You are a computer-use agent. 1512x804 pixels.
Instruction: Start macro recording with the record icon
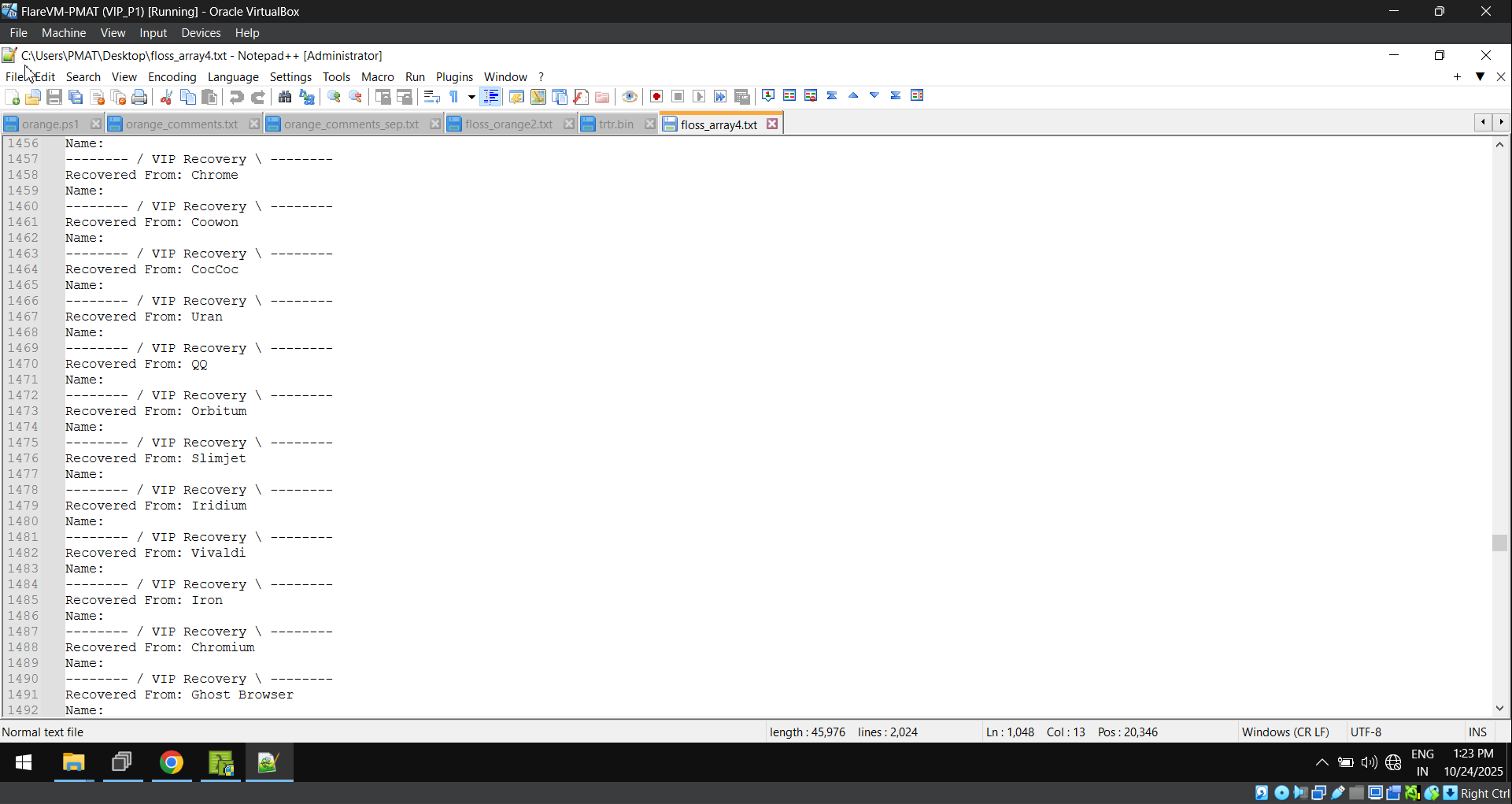point(656,96)
